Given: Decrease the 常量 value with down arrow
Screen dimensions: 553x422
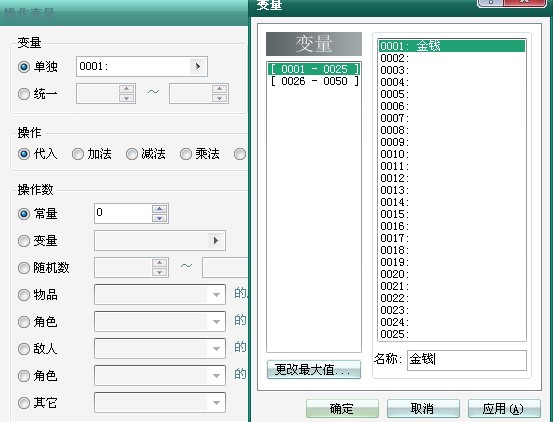Looking at the screenshot, I should (x=159, y=218).
